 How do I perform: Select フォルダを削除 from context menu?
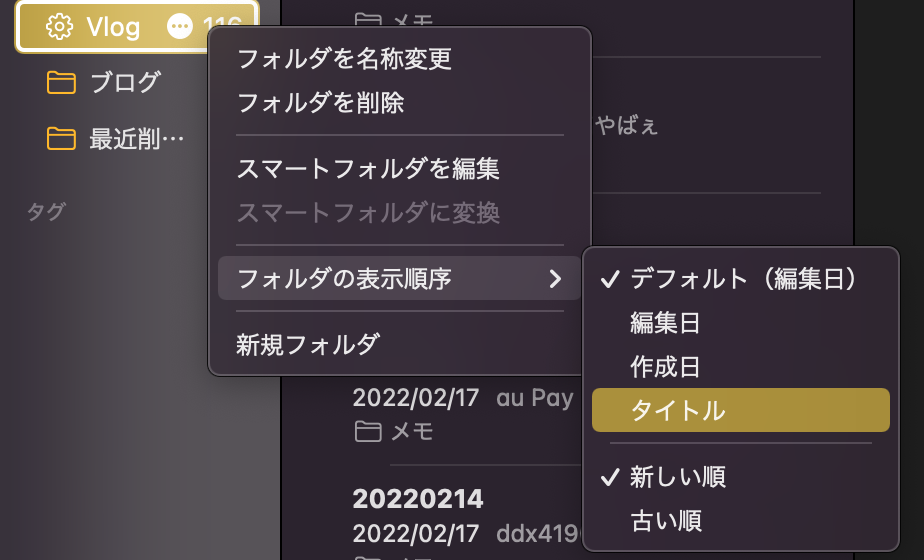point(400,103)
